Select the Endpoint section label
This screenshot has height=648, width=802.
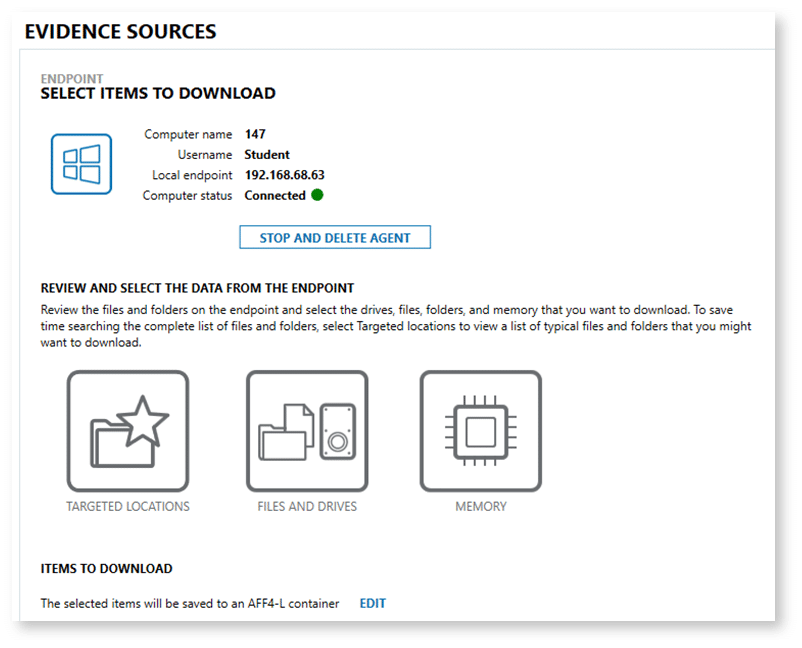(x=72, y=77)
